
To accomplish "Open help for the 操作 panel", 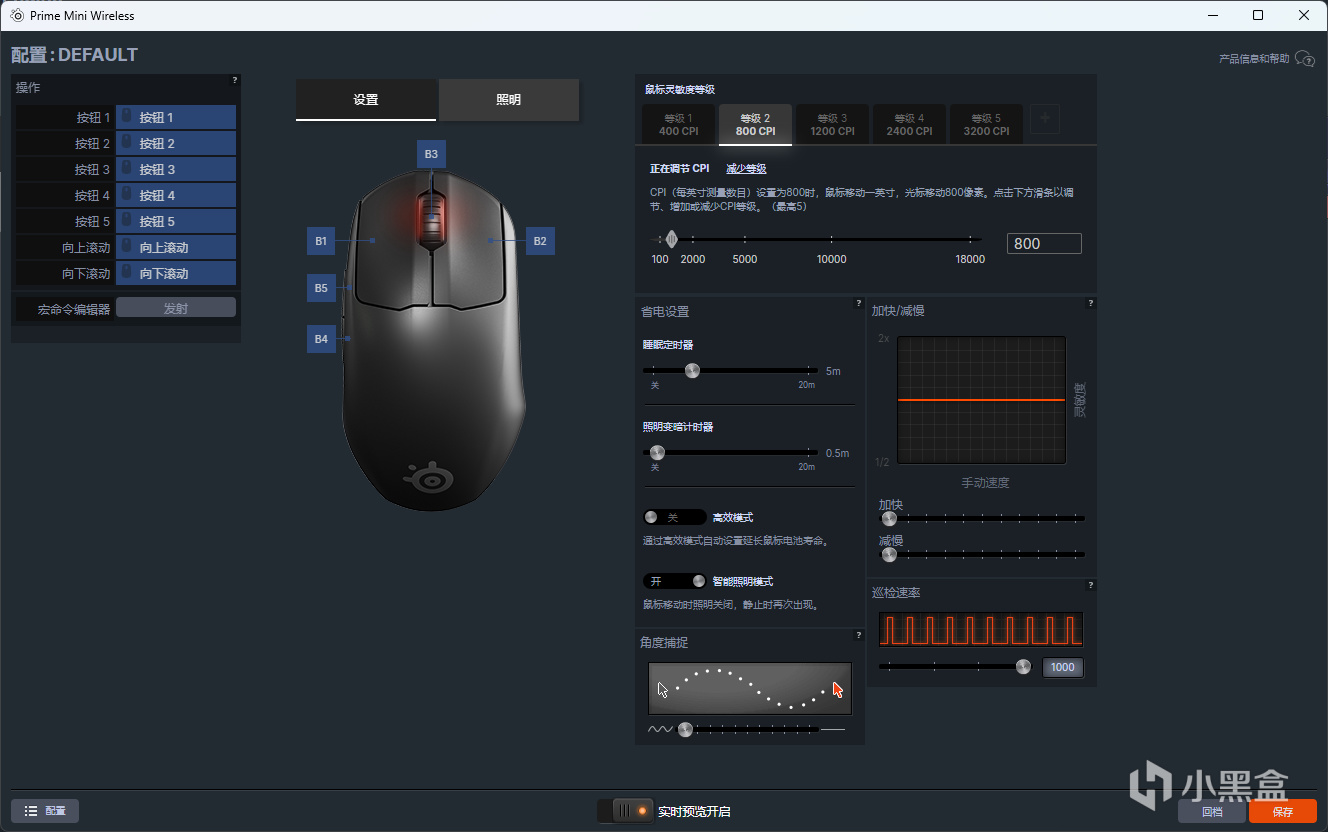I will pos(235,80).
